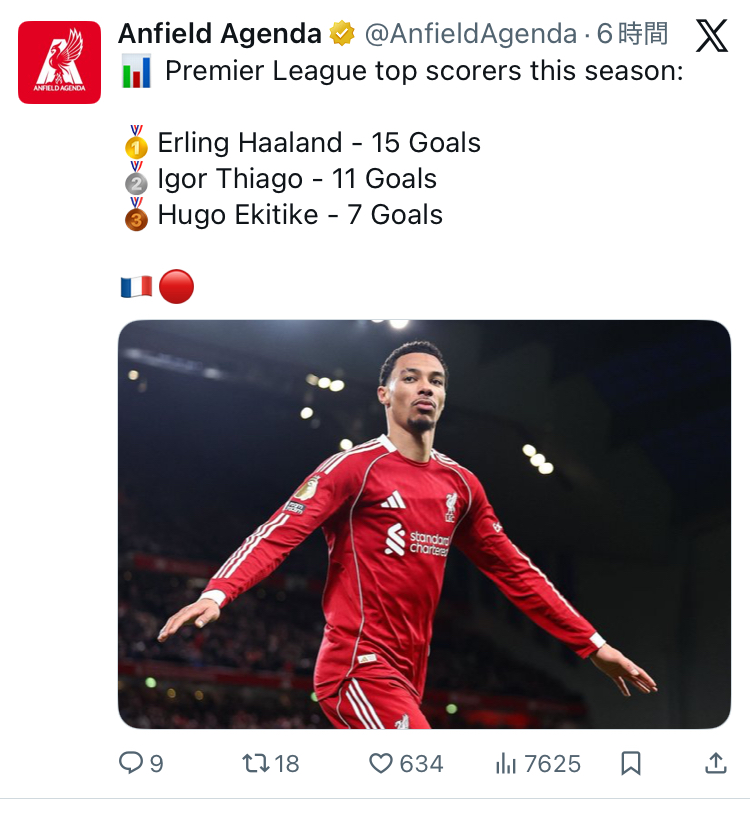Click the gold verified badge

343,34
